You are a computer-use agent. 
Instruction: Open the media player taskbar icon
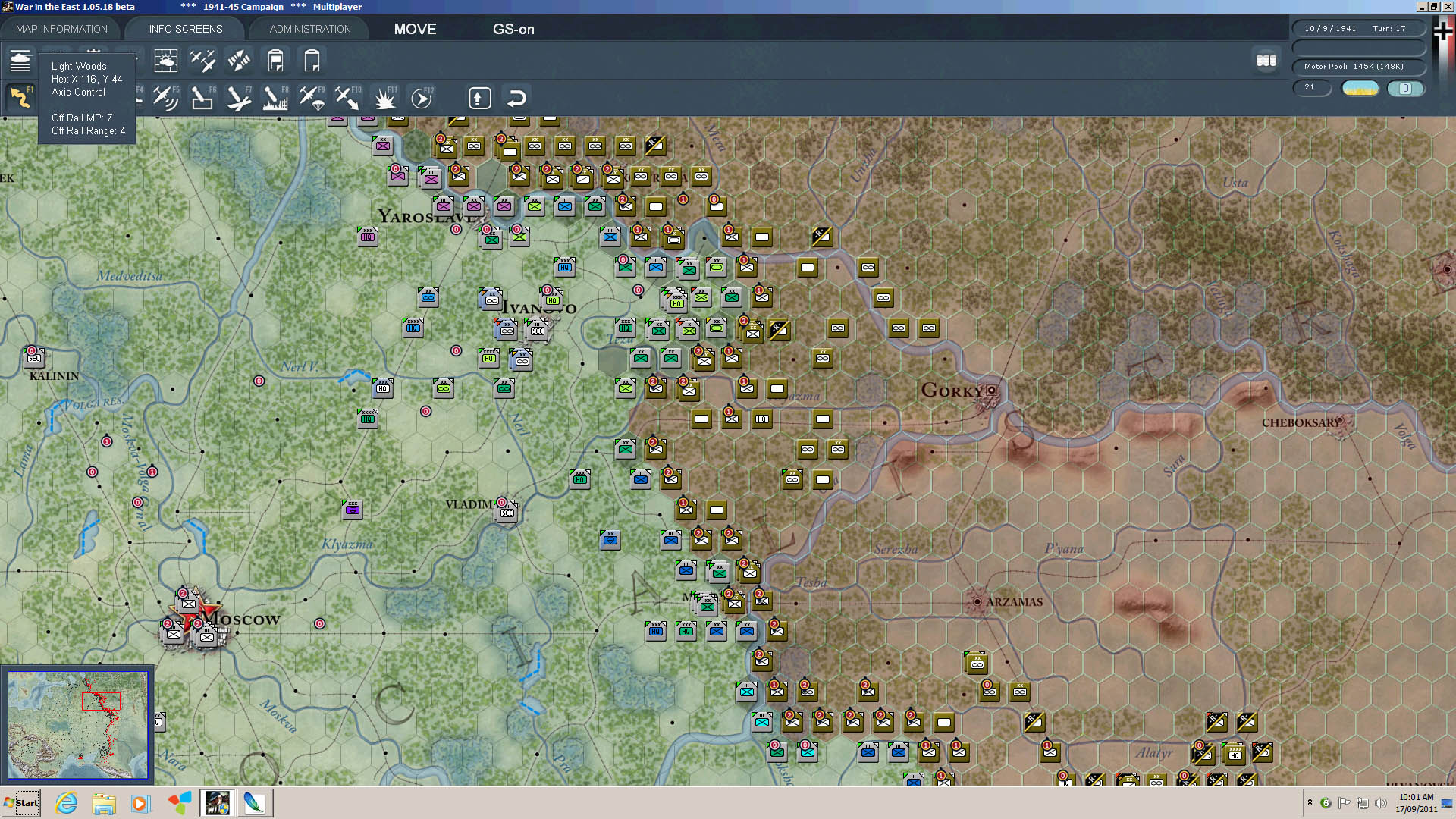140,802
